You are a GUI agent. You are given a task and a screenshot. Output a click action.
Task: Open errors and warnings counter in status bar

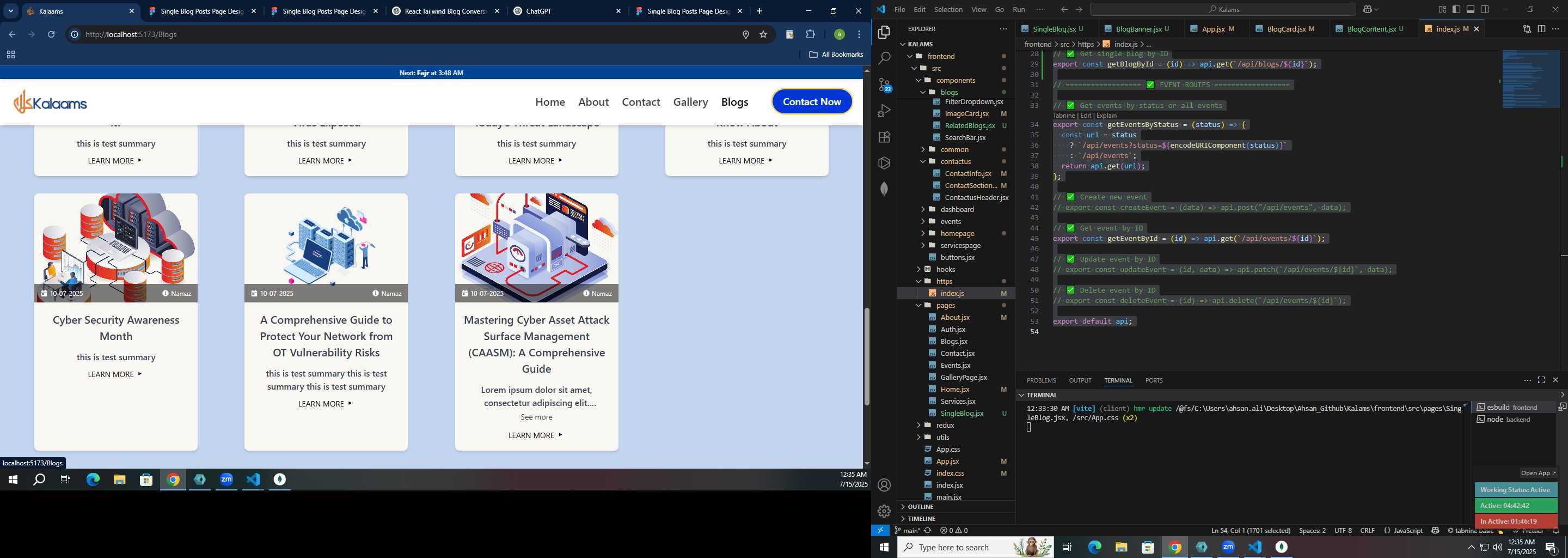(954, 531)
